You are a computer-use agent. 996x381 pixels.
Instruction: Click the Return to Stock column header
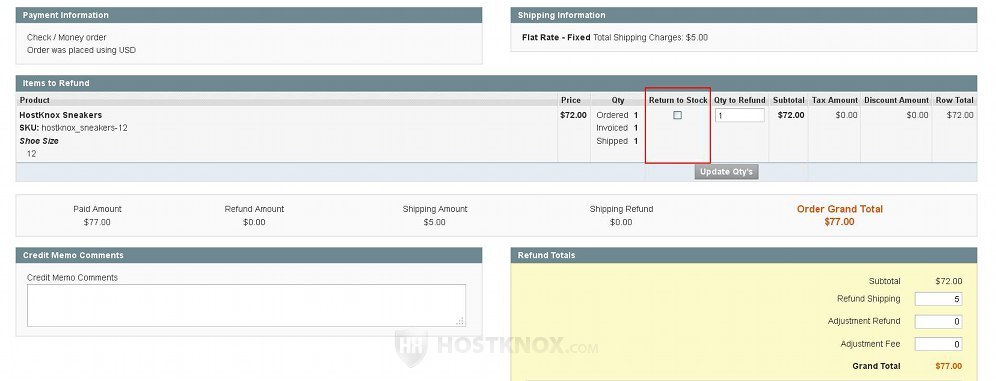click(x=678, y=100)
